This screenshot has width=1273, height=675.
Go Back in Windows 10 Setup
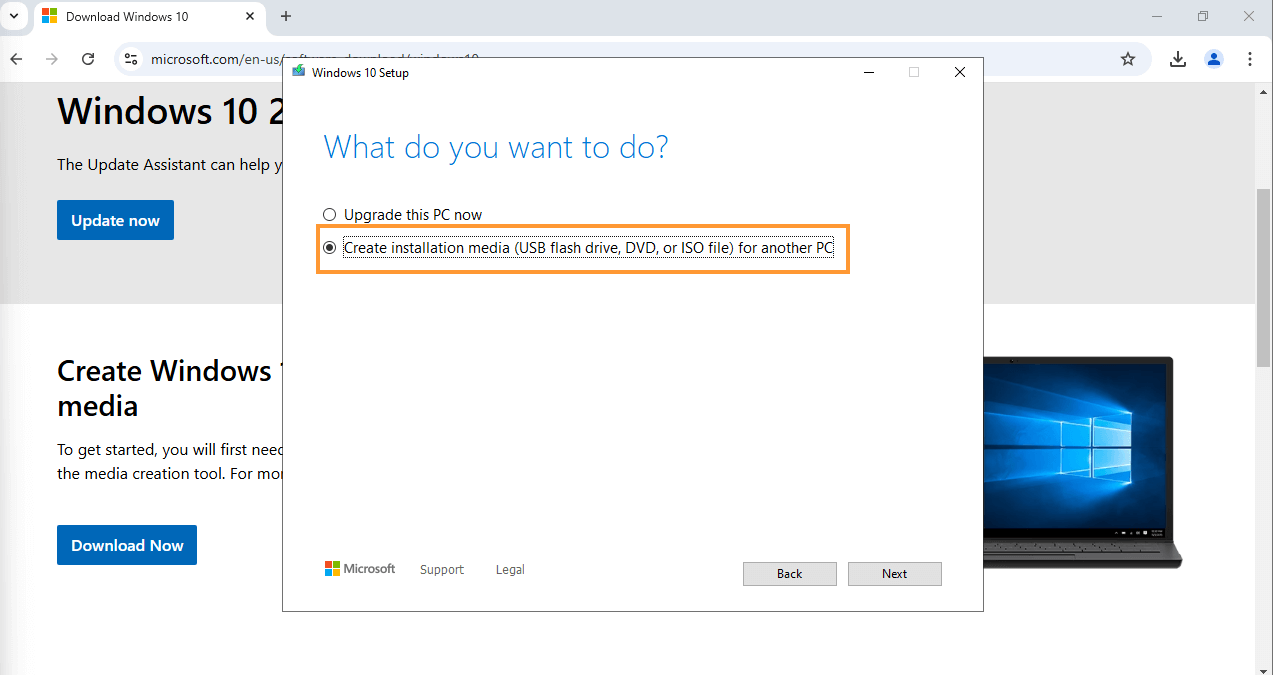pos(790,574)
